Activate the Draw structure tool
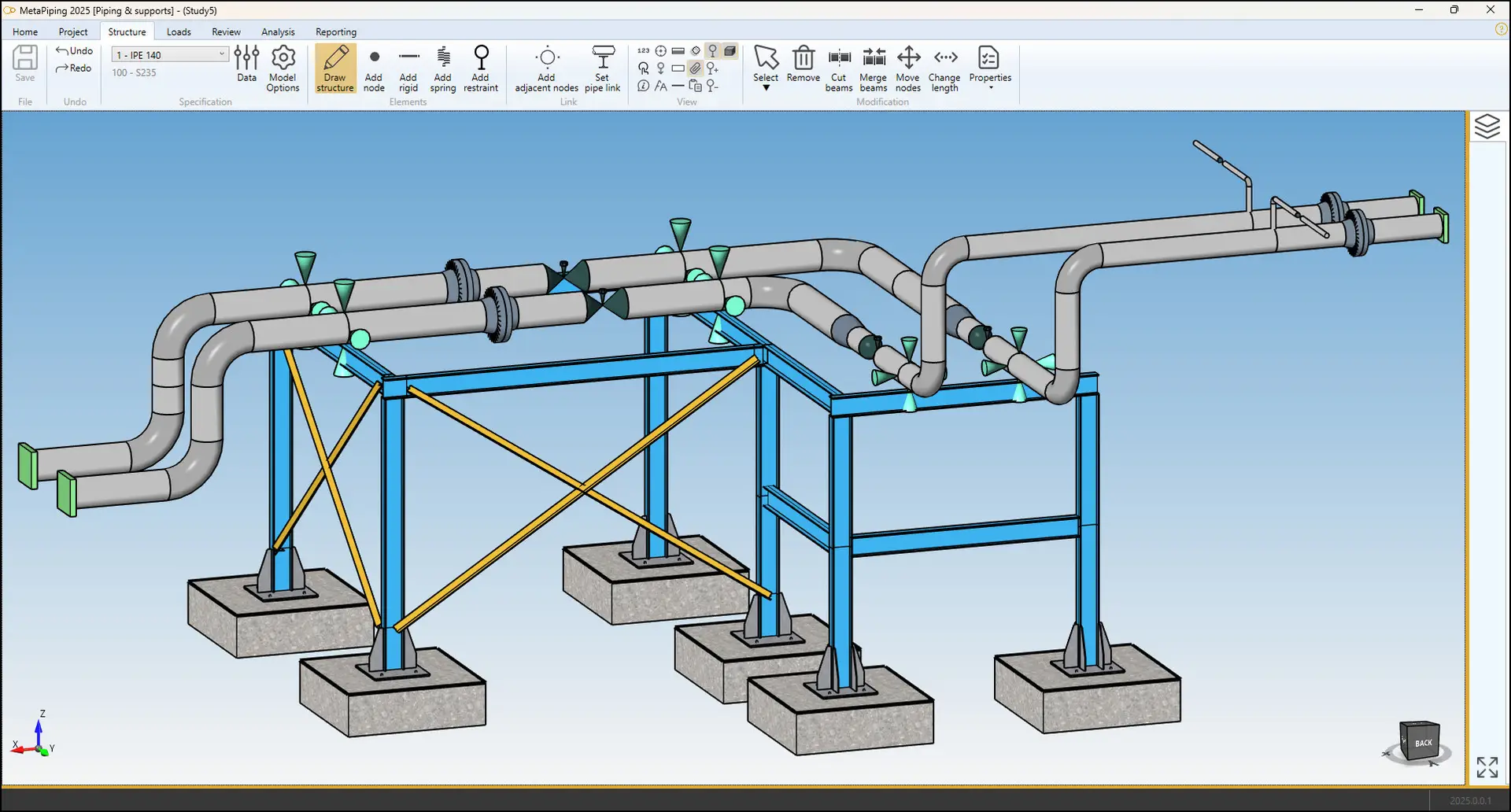The width and height of the screenshot is (1511, 812). [335, 68]
